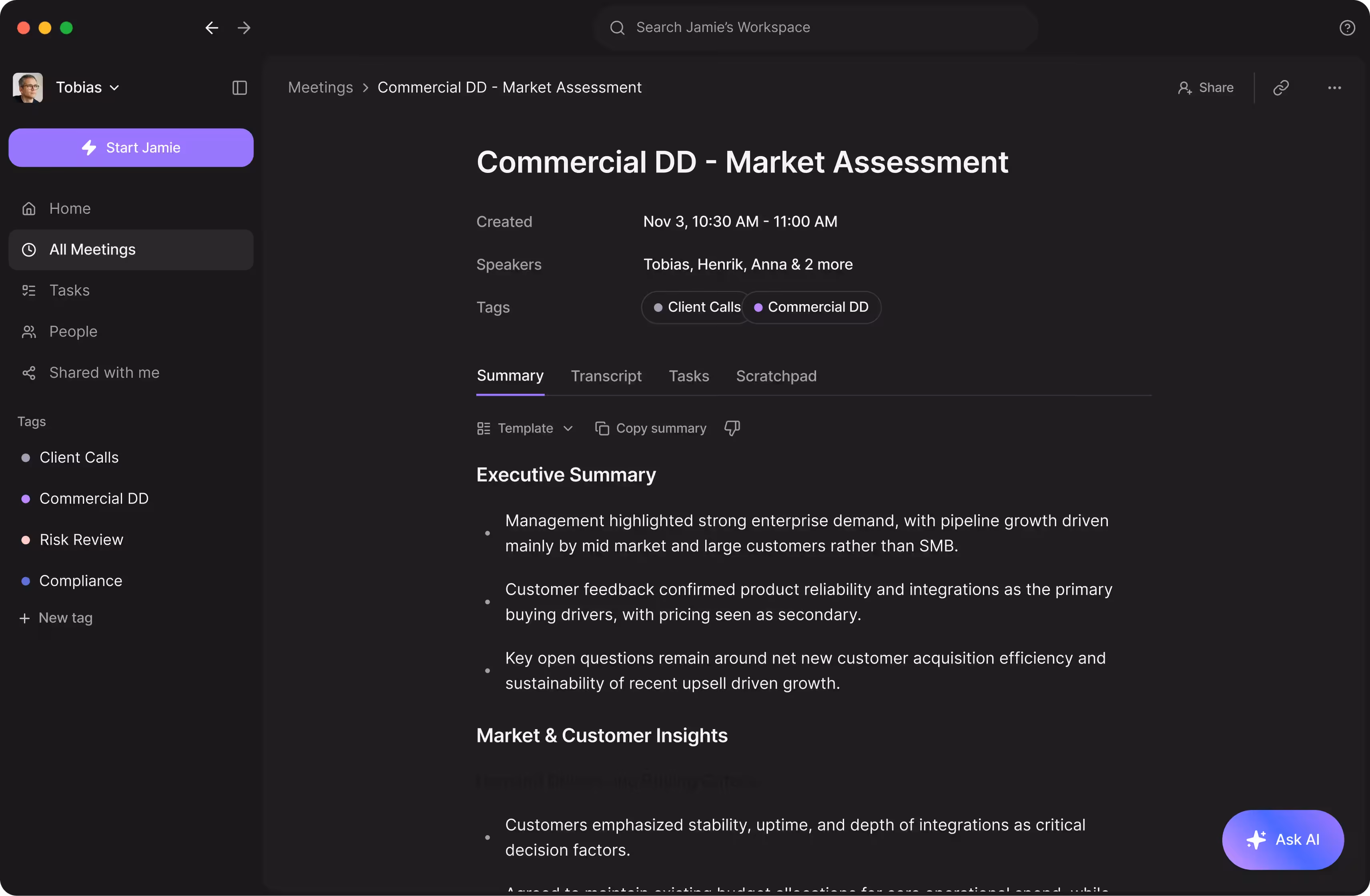Click the copy icon beside Copy summary

[602, 428]
